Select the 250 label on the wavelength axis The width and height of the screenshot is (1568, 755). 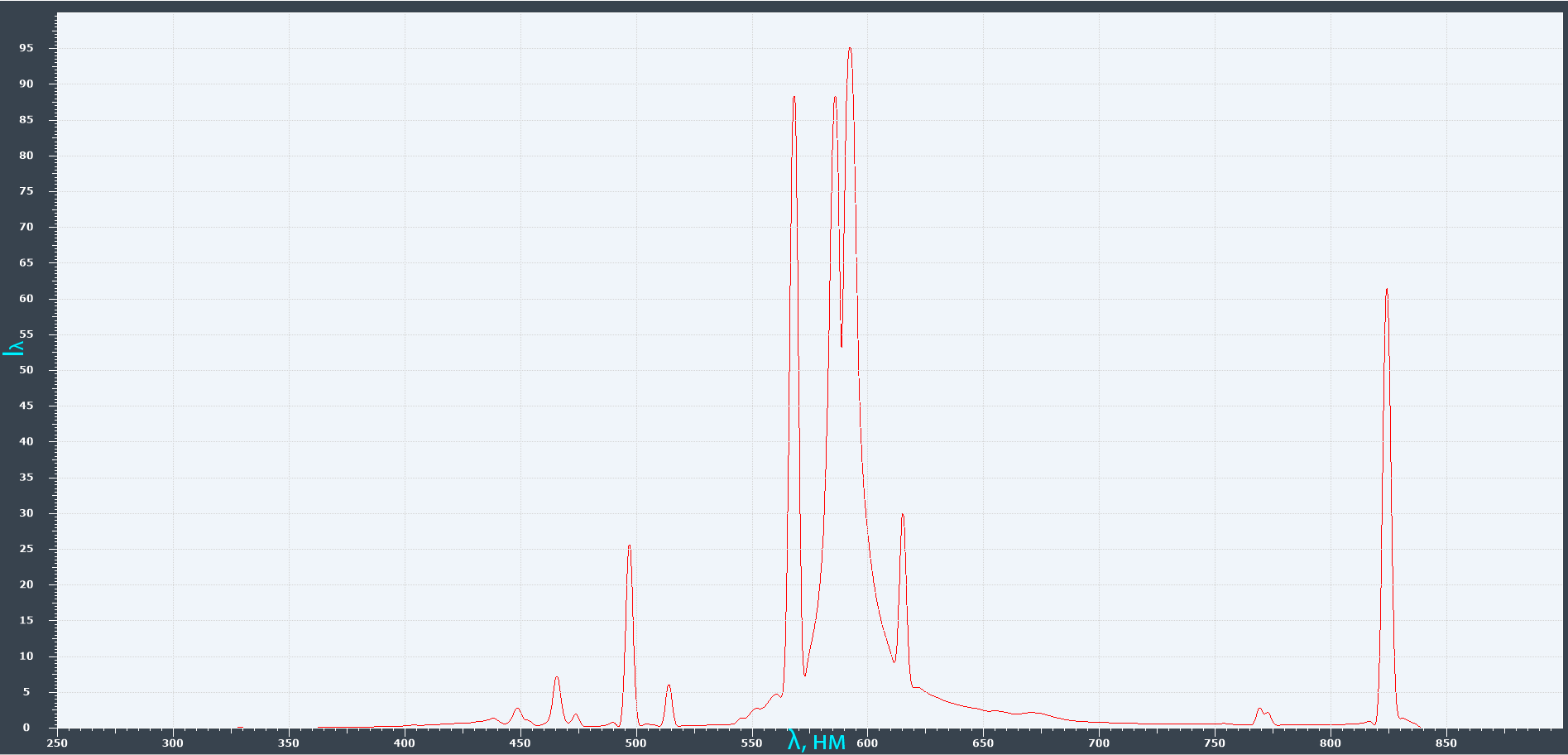[57, 743]
